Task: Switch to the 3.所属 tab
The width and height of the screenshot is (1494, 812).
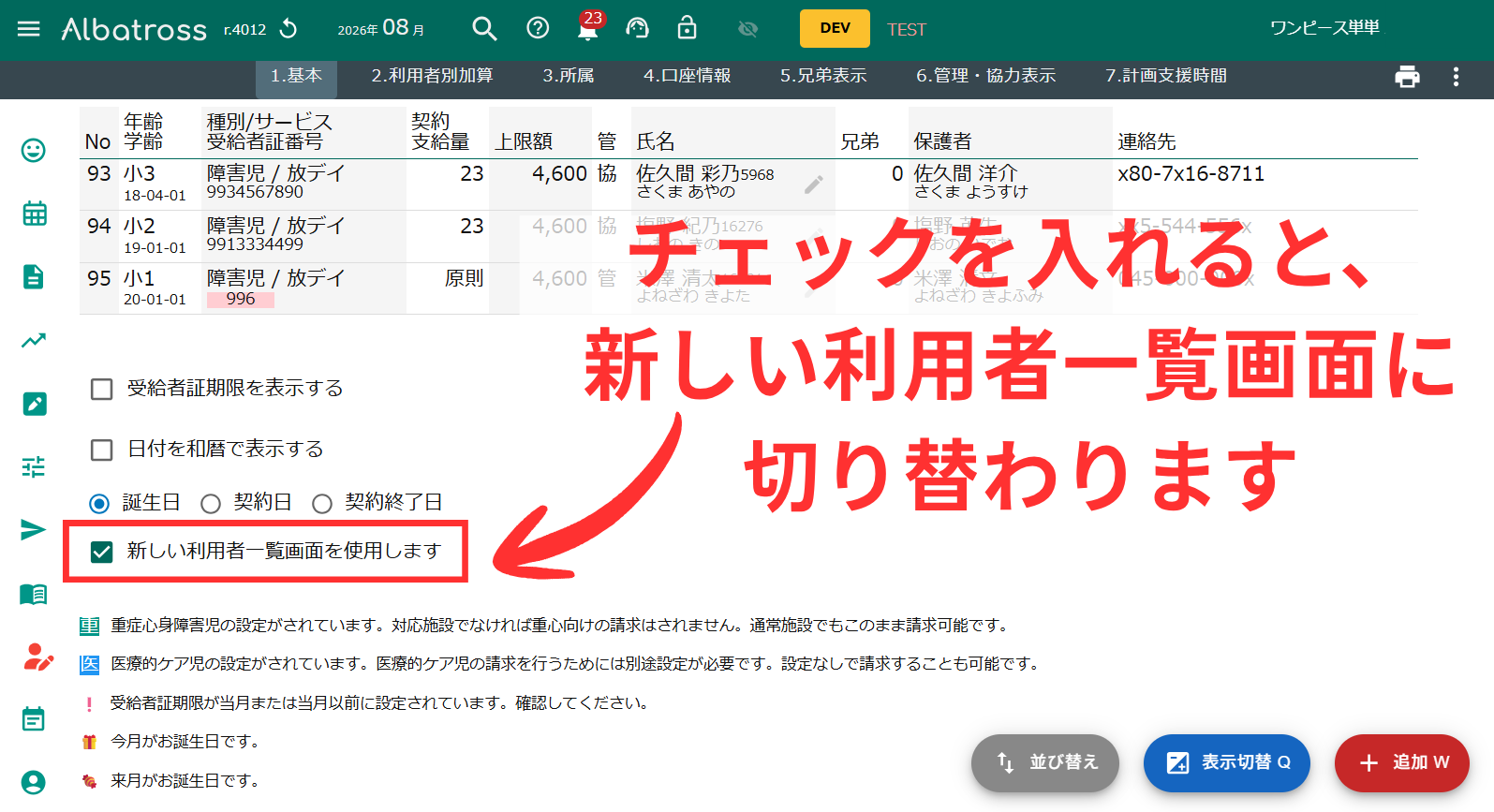Action: pyautogui.click(x=569, y=76)
